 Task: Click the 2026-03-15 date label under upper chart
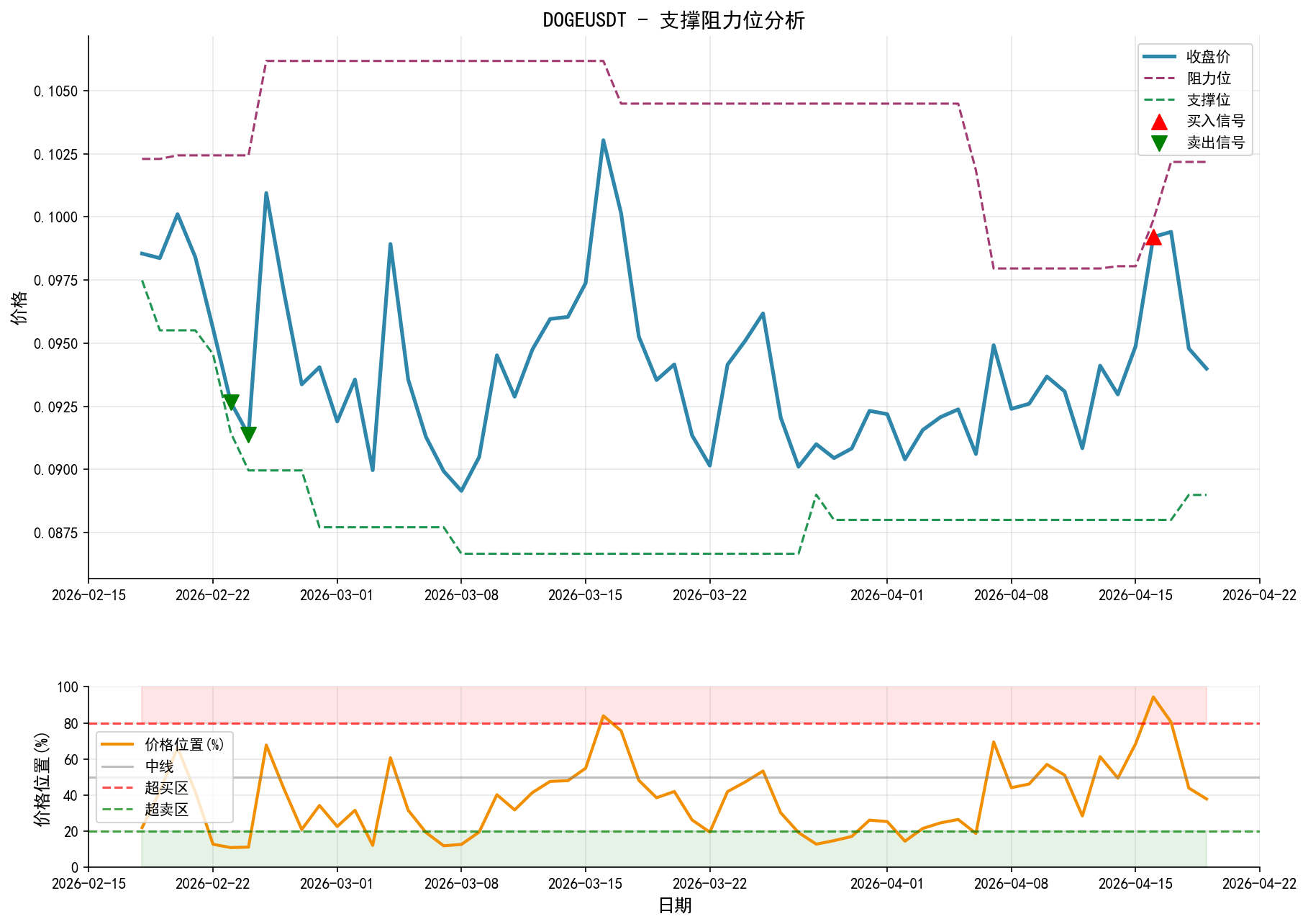(585, 595)
